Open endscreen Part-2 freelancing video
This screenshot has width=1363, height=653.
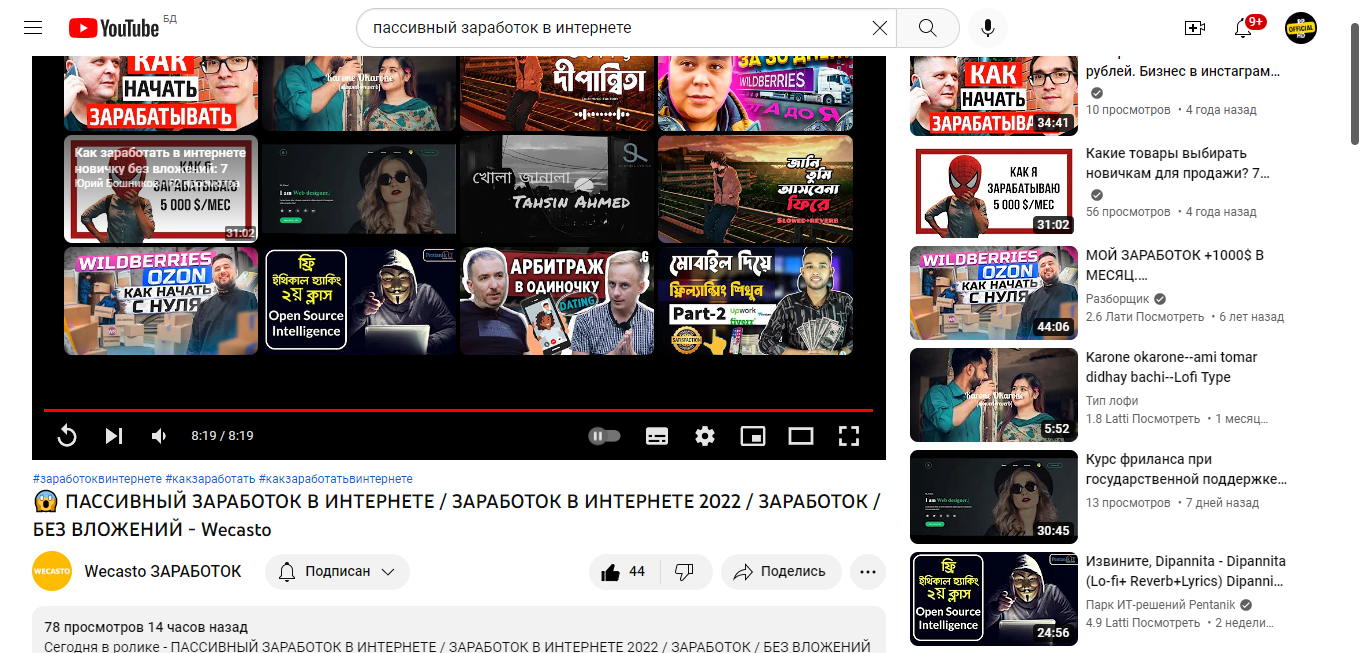pos(755,301)
